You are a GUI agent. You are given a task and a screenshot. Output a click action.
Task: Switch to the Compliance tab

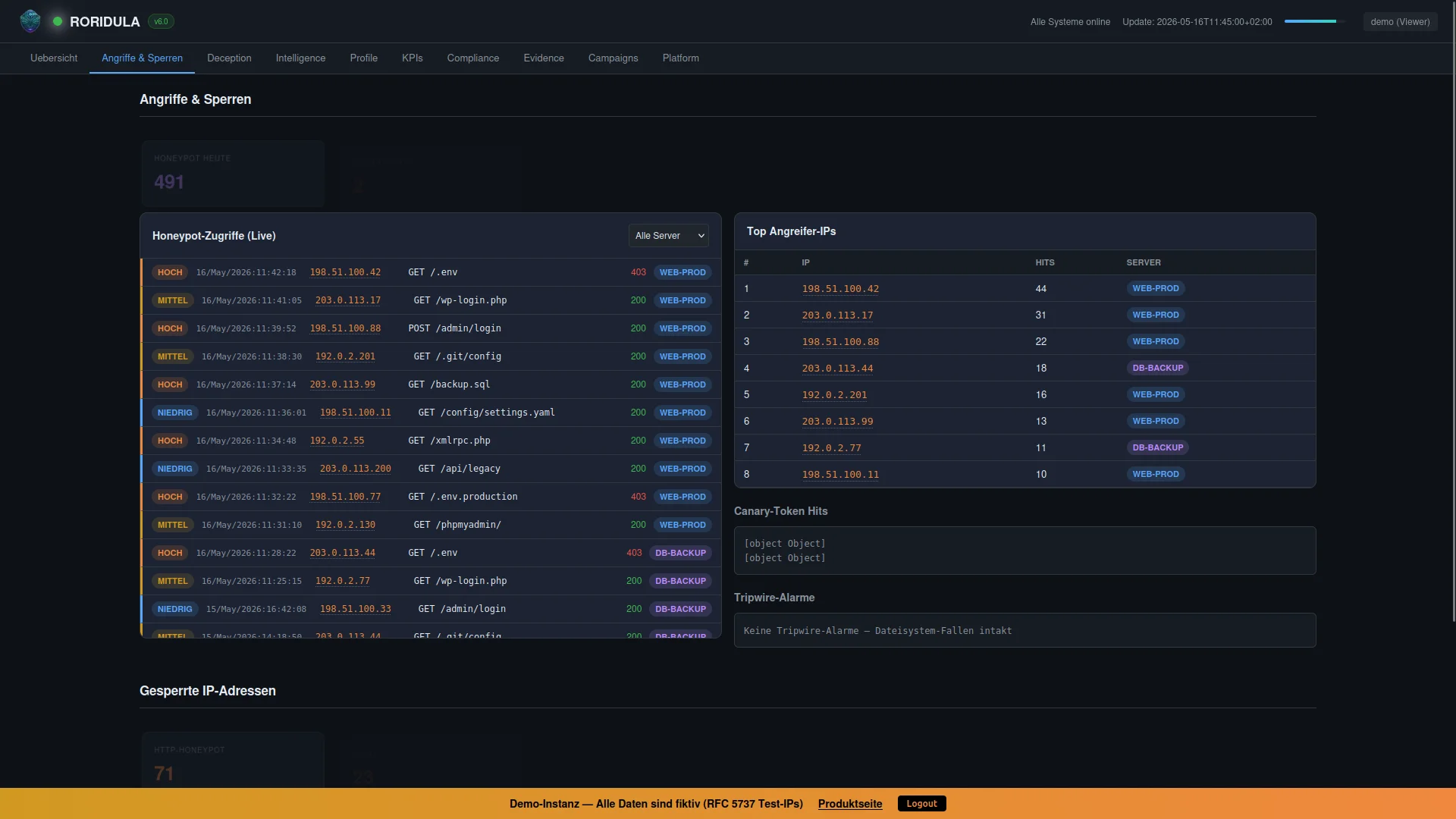(473, 58)
